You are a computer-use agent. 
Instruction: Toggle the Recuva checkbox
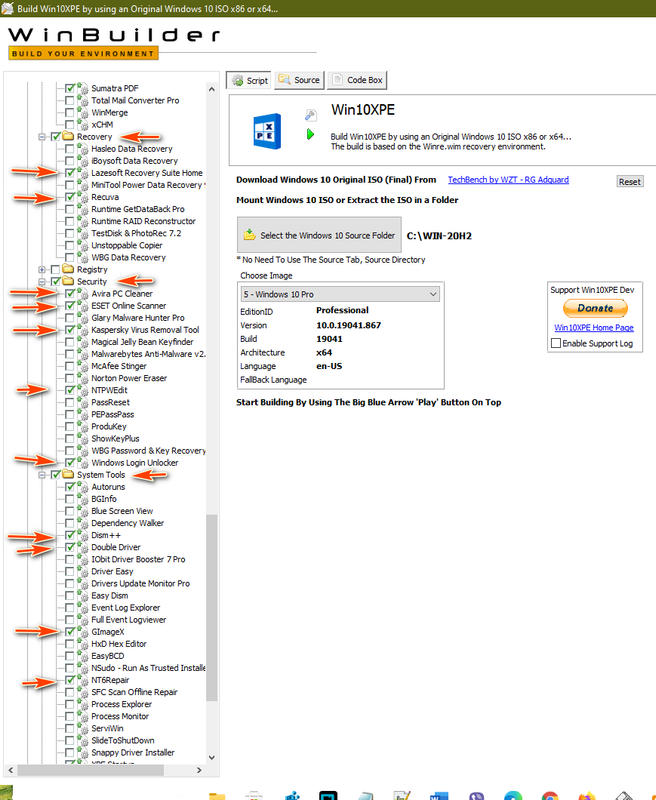click(x=70, y=197)
